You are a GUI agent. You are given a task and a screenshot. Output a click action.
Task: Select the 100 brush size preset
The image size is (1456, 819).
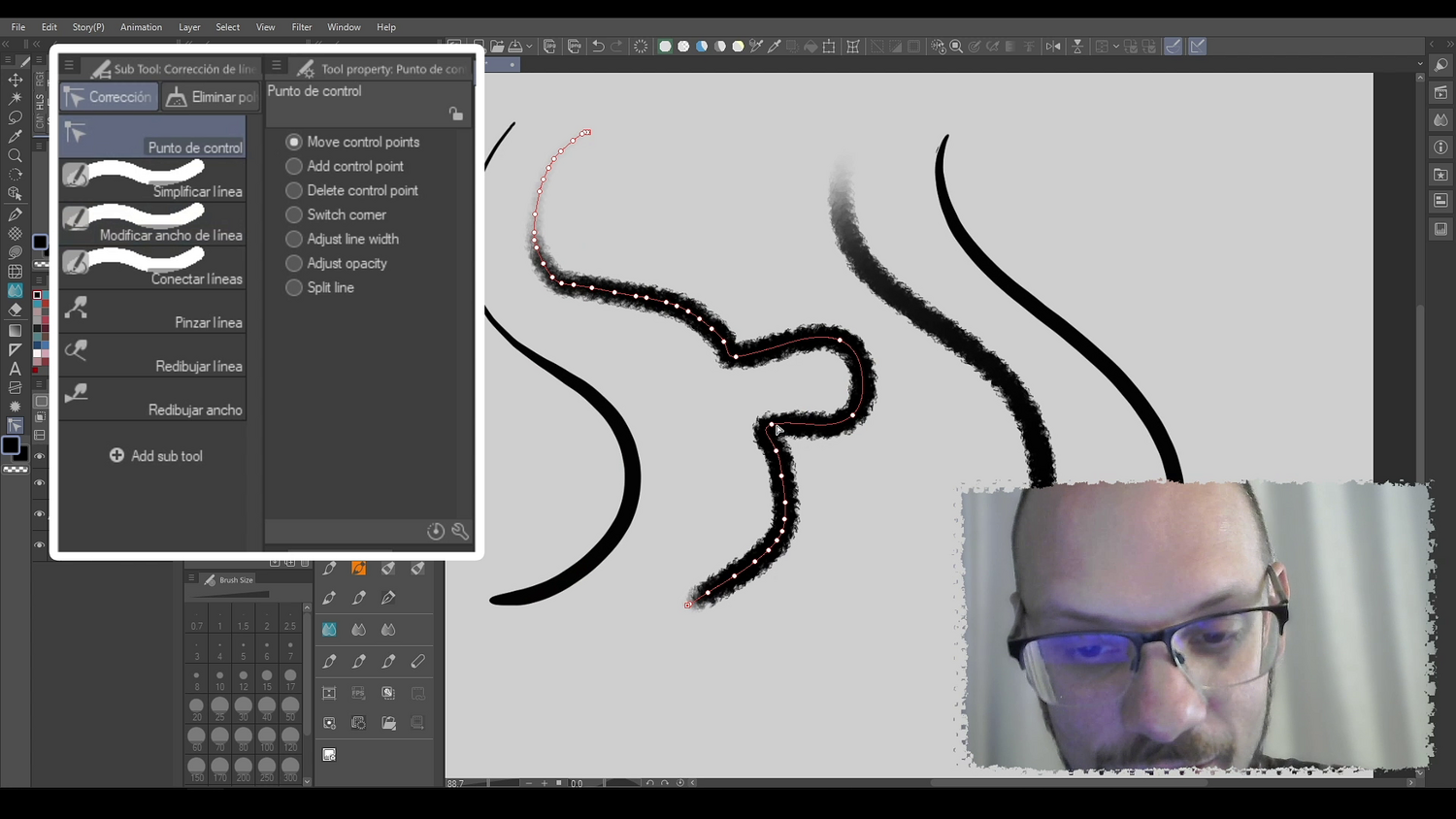tap(267, 739)
